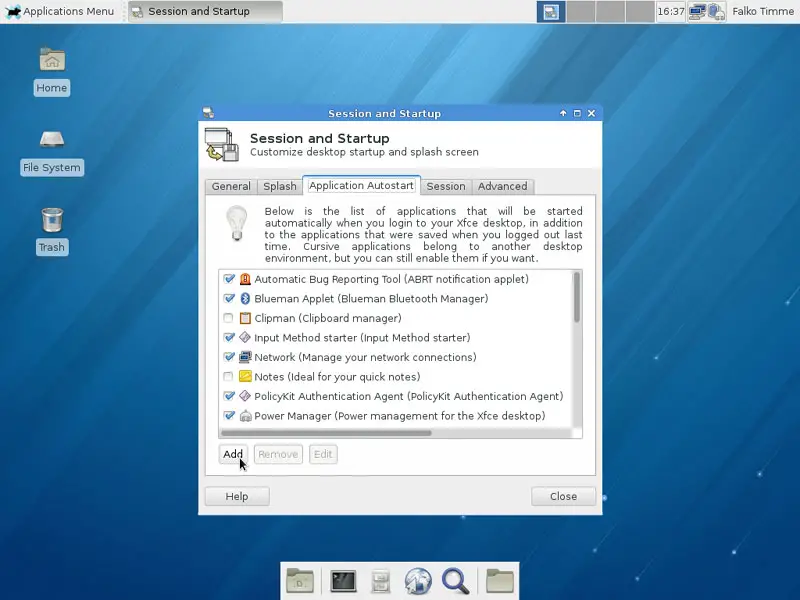Enable Clipman clipboard manager autostart
This screenshot has width=800, height=600.
coord(228,318)
